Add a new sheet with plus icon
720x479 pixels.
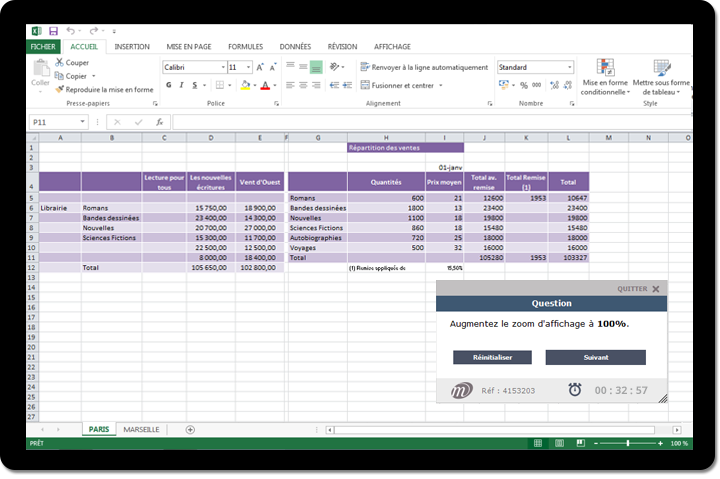pos(190,429)
